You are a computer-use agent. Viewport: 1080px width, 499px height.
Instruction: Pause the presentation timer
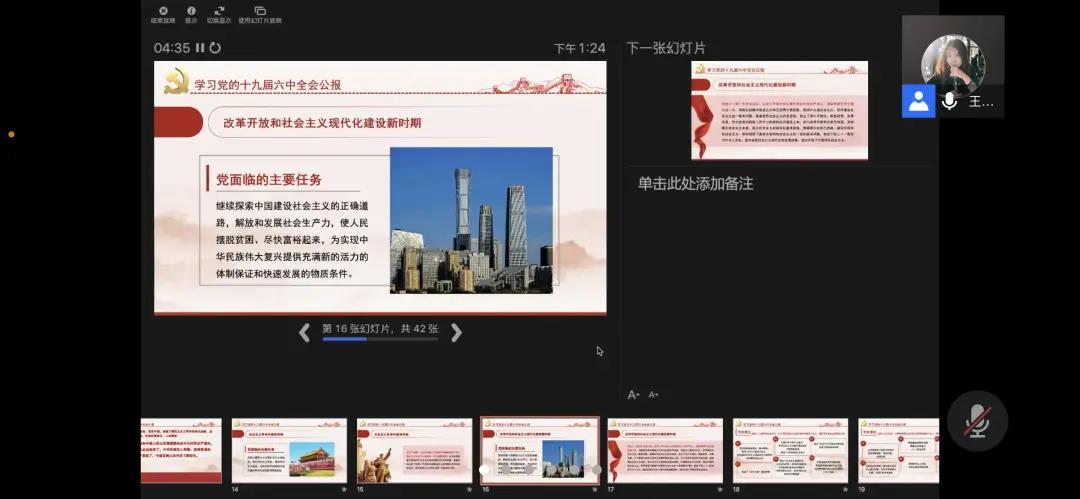coord(200,48)
